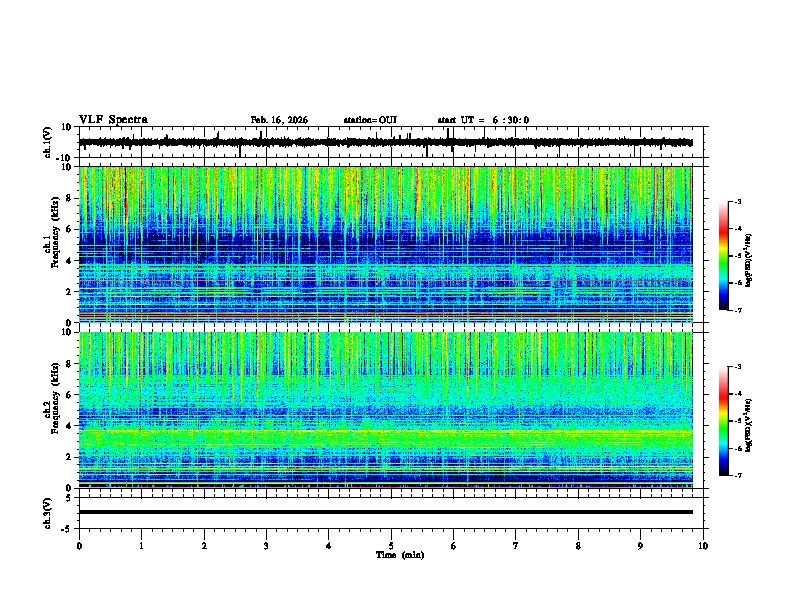Click the time axis tick label '0'
Screen dimensions: 792x612
point(79,546)
